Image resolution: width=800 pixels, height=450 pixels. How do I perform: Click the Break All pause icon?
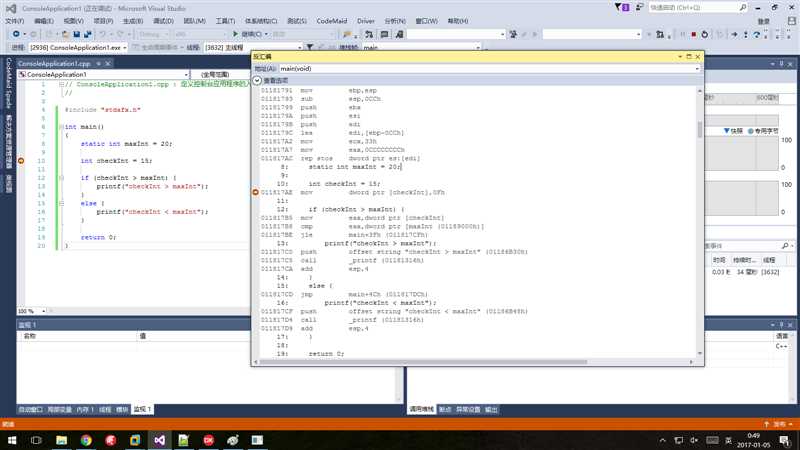pos(682,34)
